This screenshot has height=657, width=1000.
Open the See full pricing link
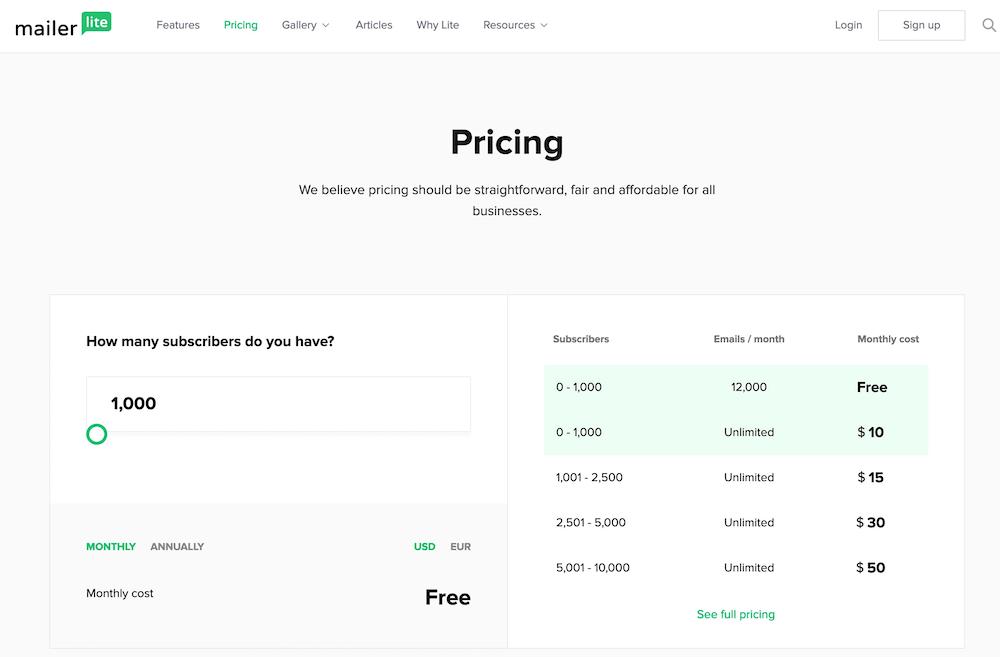pos(735,614)
